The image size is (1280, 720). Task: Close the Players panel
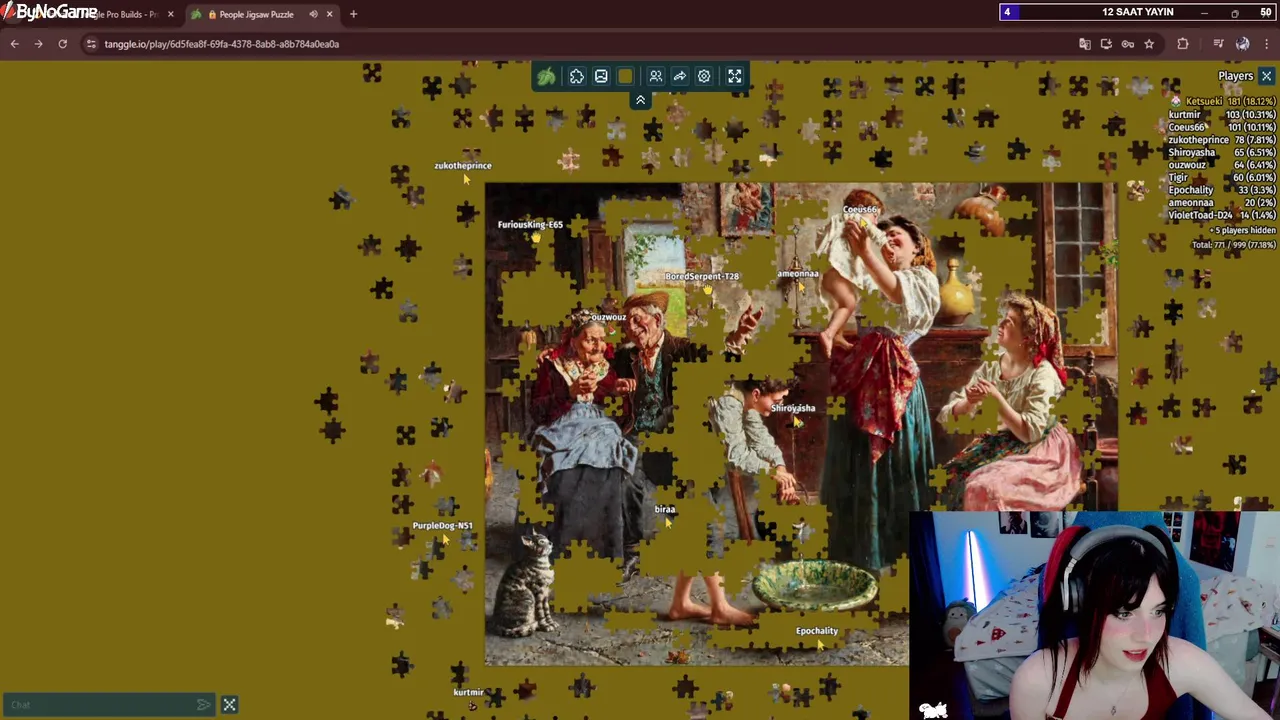pos(1266,76)
